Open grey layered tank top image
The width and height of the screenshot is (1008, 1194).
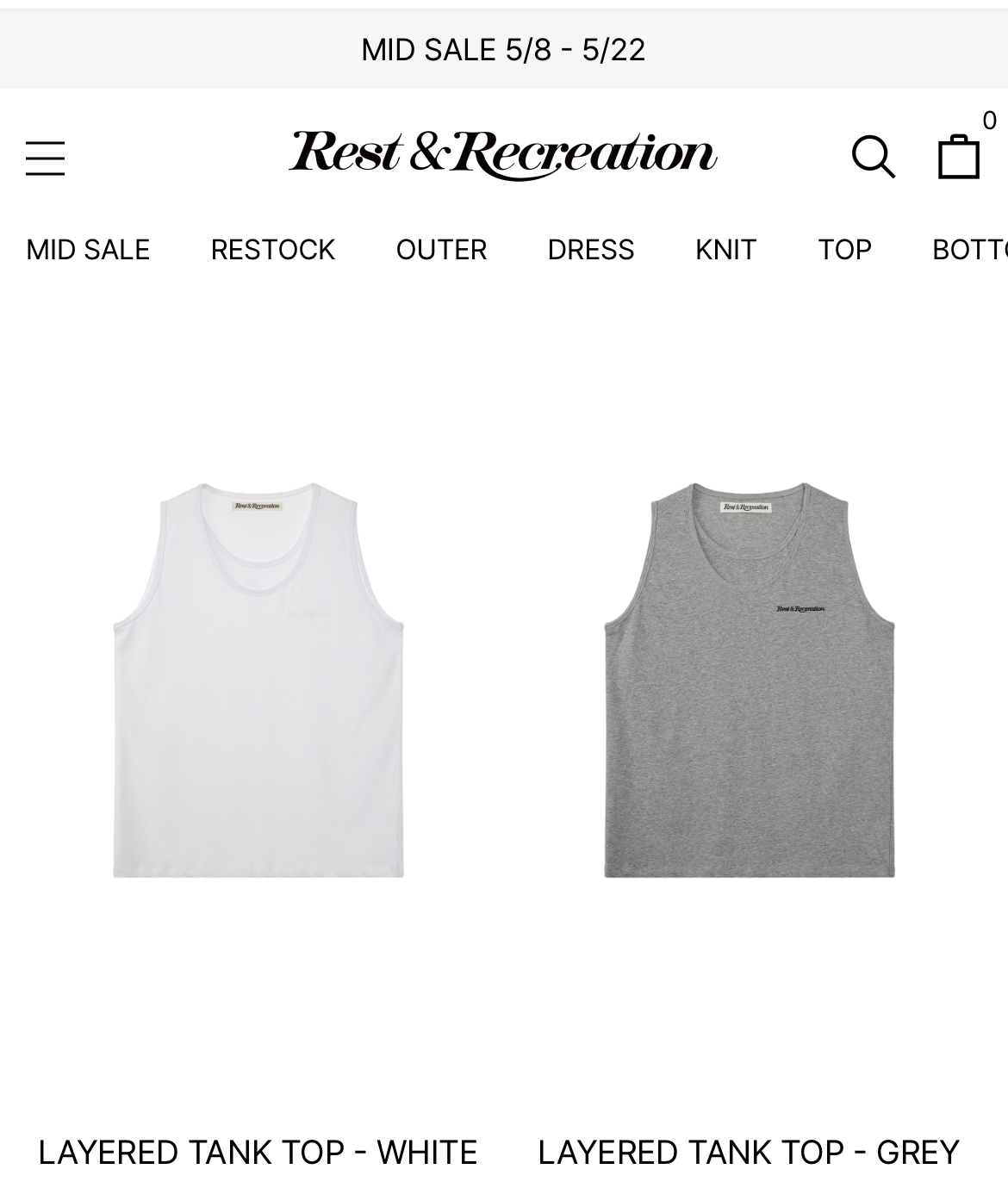pyautogui.click(x=750, y=681)
